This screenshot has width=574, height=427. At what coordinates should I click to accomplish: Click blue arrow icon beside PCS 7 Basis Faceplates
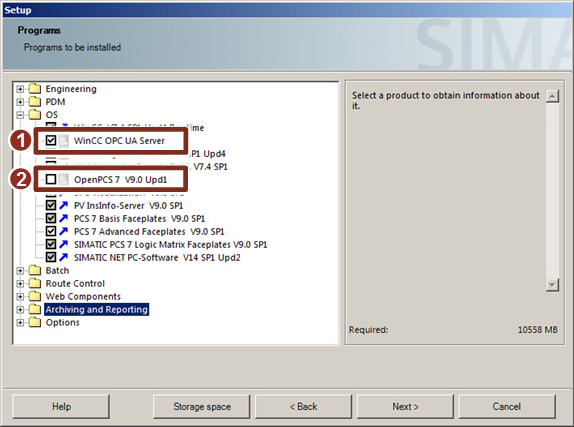click(x=64, y=219)
